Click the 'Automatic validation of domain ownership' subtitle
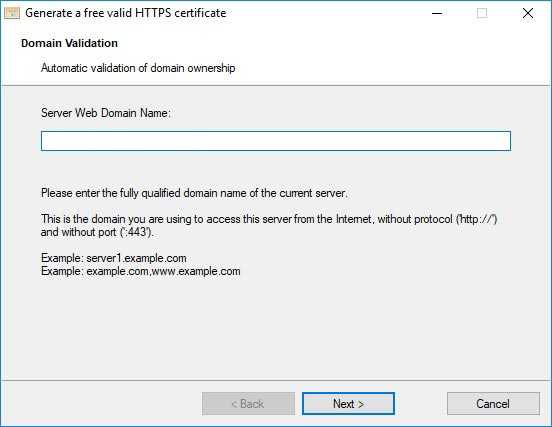Screen dimensions: 552x427 pyautogui.click(x=138, y=68)
